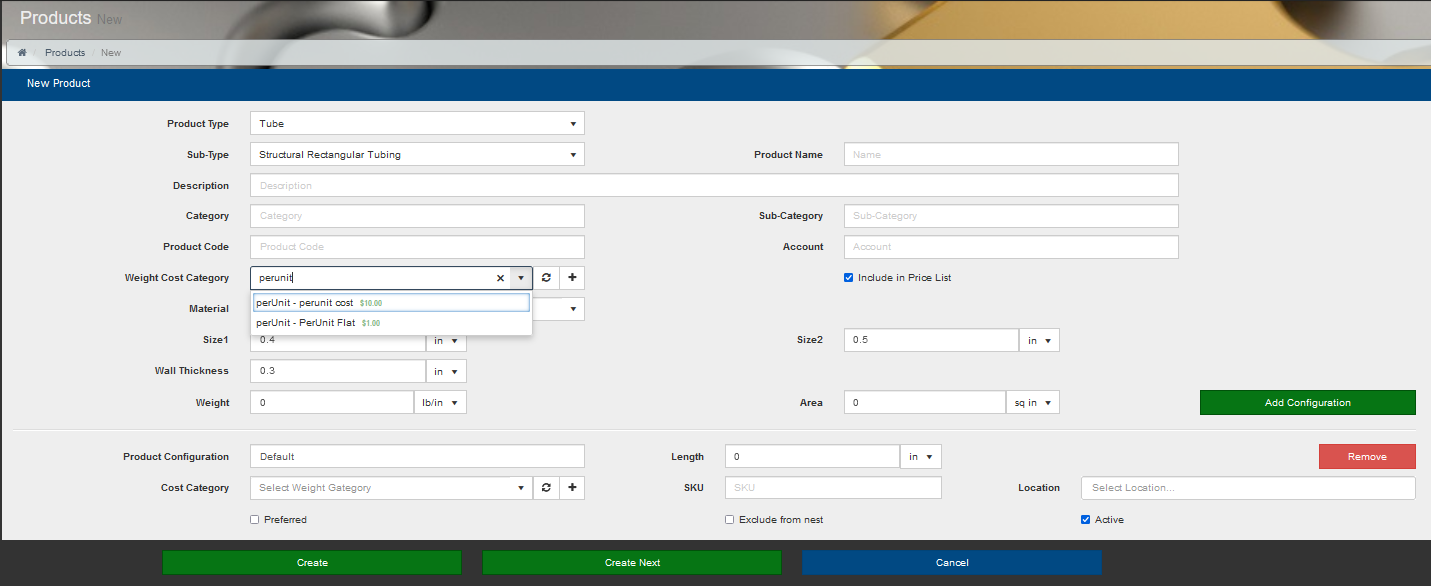Refresh the Weight Cost Category list
This screenshot has width=1431, height=586.
click(546, 278)
